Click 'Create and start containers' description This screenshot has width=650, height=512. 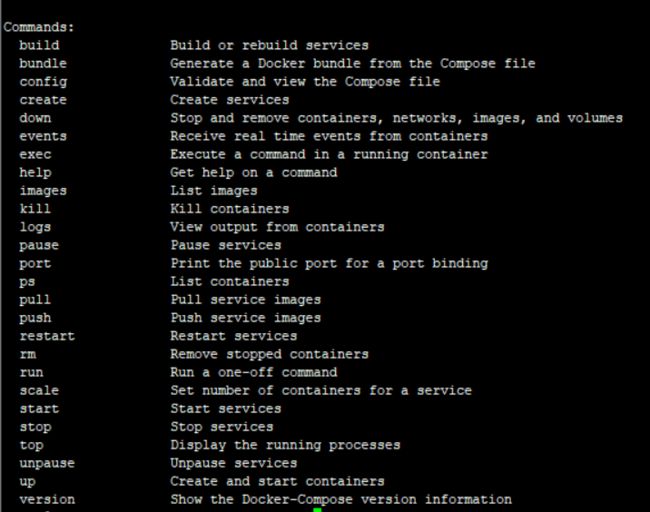[277, 481]
